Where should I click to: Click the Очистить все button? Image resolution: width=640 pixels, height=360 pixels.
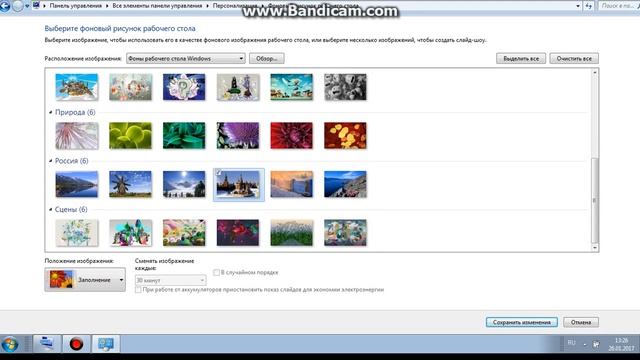pyautogui.click(x=574, y=58)
